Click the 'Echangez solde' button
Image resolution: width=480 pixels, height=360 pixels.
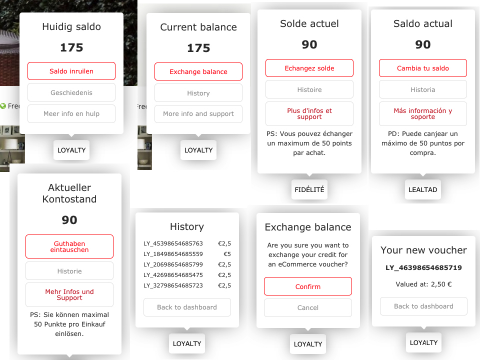(309, 68)
